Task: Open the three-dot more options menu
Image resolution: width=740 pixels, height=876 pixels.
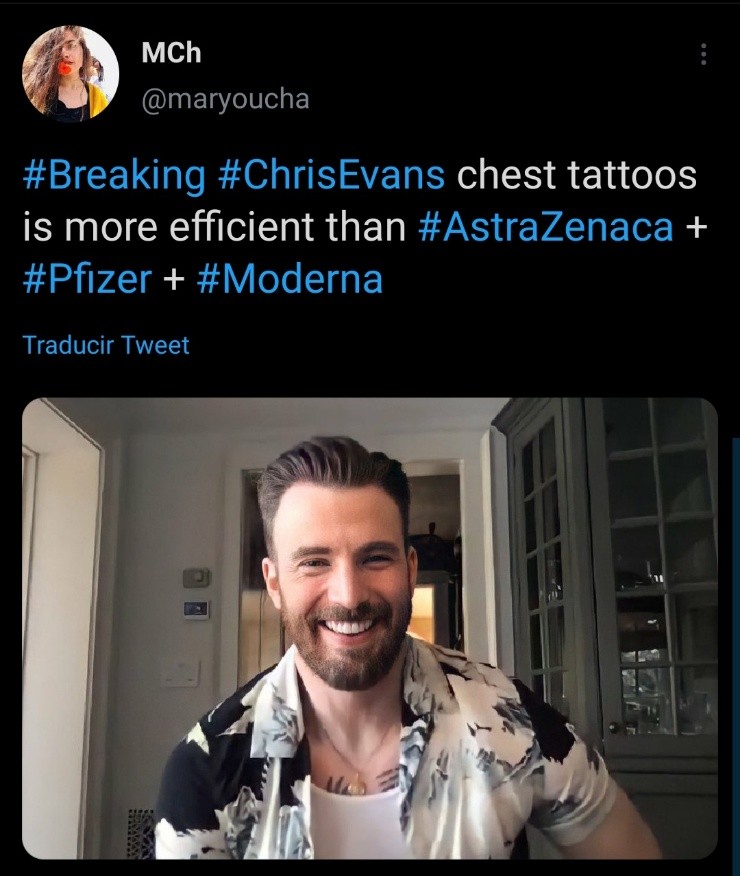Action: pyautogui.click(x=703, y=54)
